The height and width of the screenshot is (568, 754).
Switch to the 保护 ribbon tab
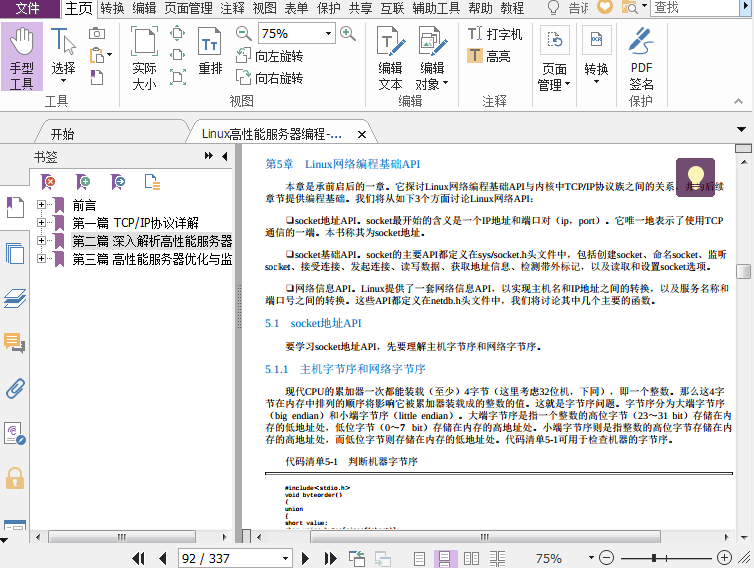tap(329, 8)
